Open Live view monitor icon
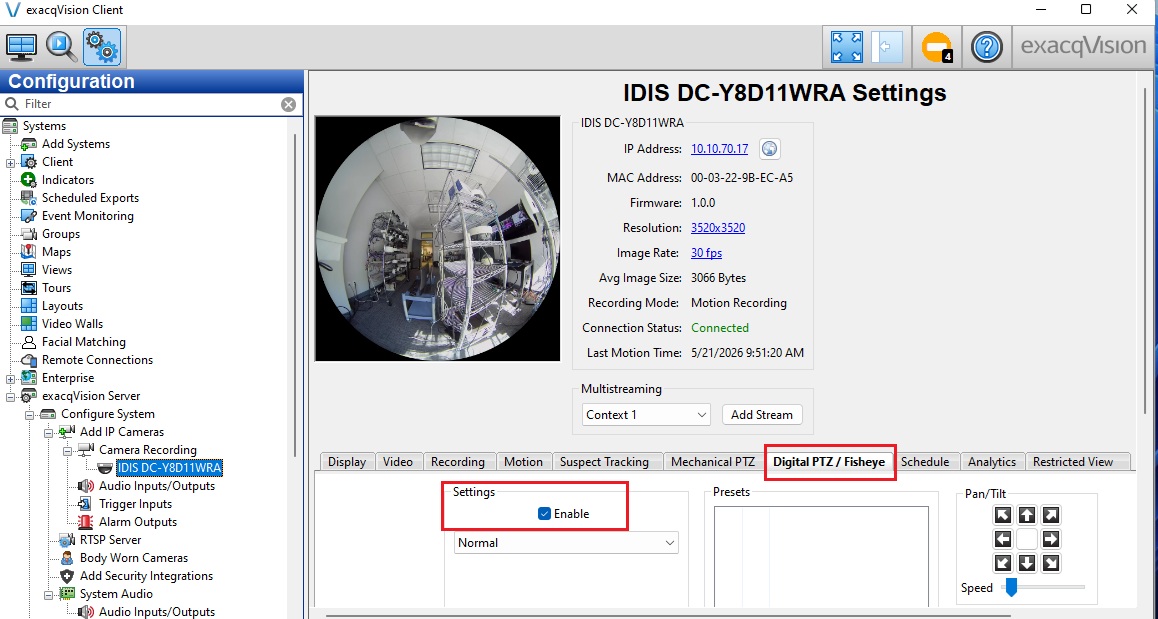The width and height of the screenshot is (1158, 619). click(x=21, y=47)
